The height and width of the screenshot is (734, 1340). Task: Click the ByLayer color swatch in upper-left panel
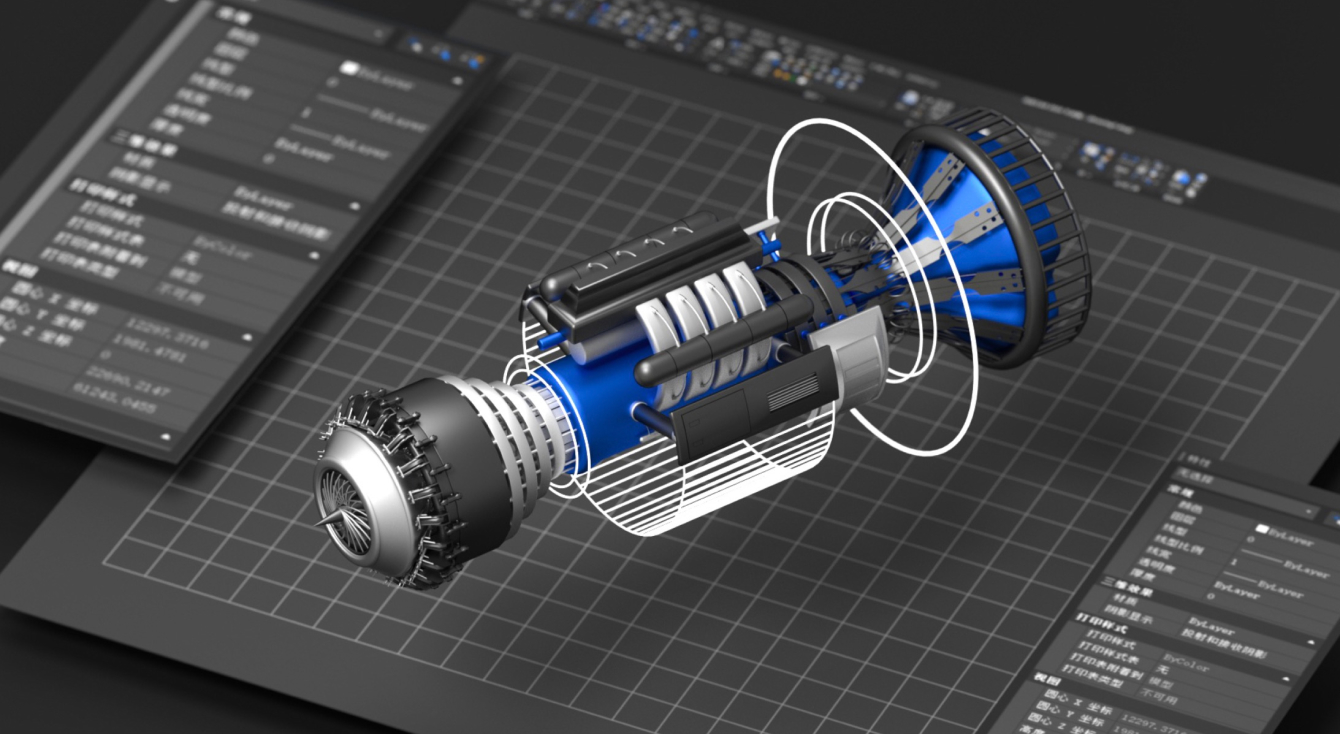tap(348, 67)
